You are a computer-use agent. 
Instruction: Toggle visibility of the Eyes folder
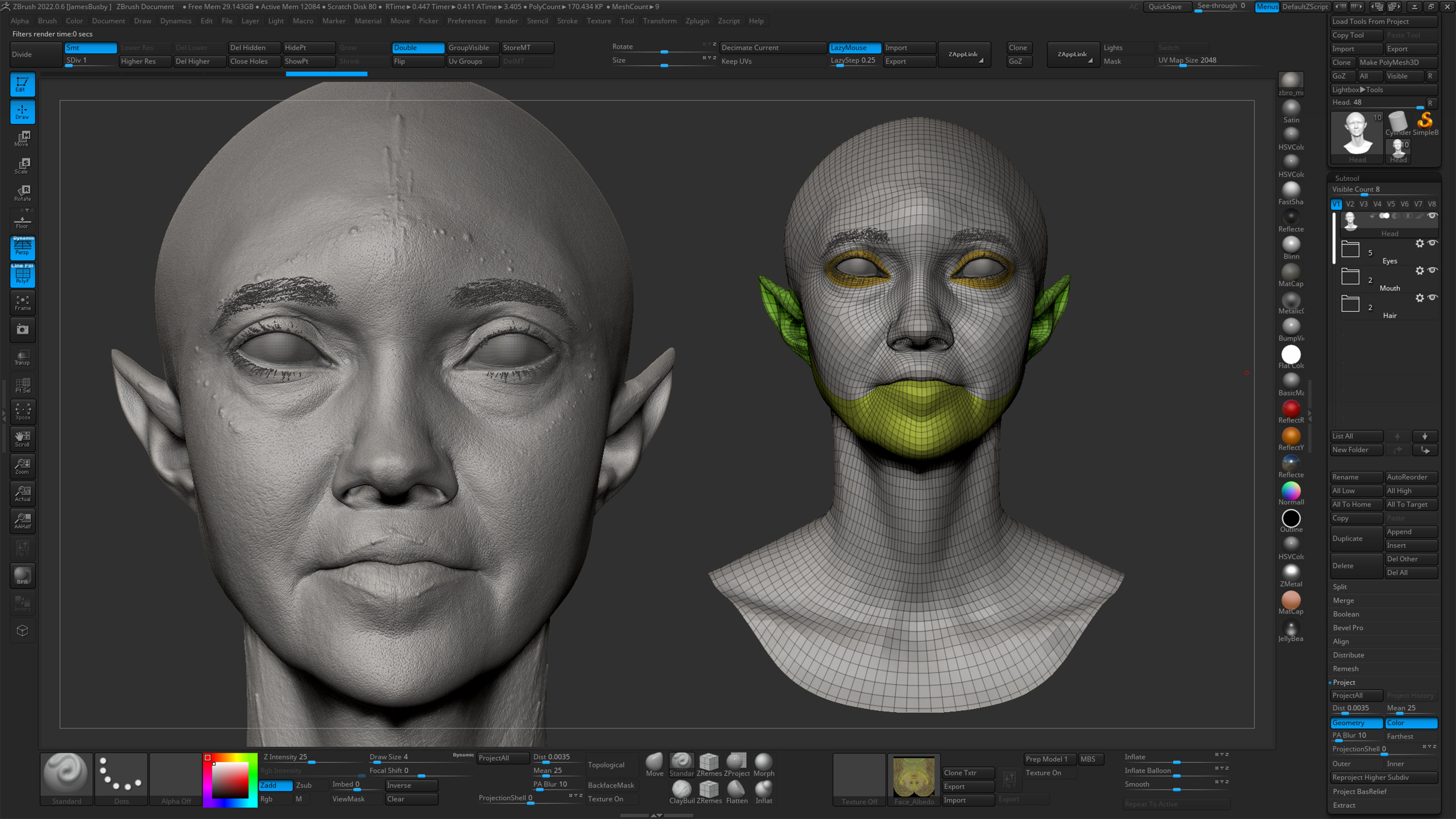[x=1433, y=243]
